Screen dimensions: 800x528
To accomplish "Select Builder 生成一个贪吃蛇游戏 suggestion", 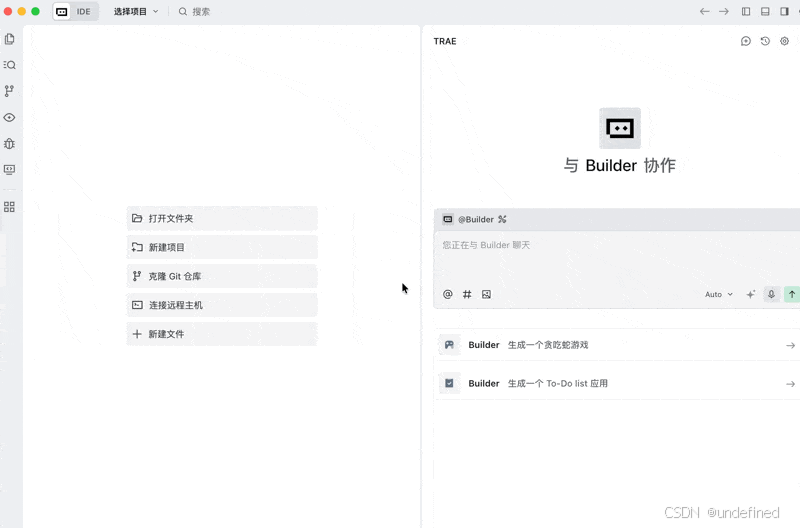I will 617,345.
